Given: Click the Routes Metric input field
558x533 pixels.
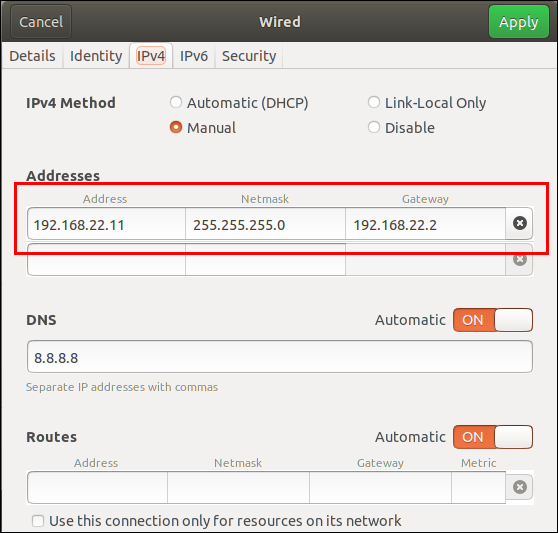Looking at the screenshot, I should click(x=478, y=487).
